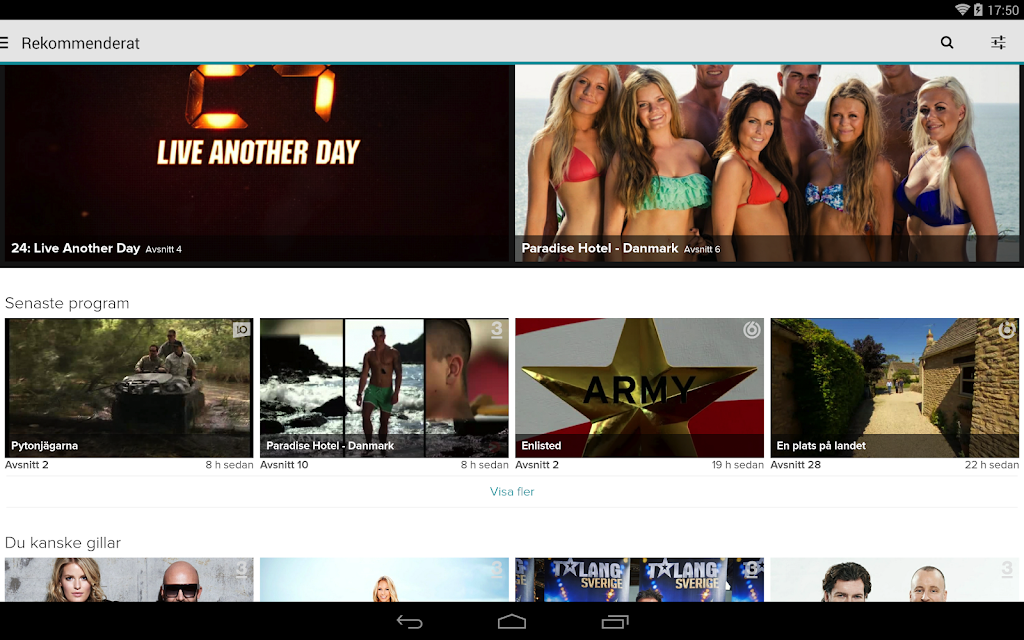Click the clock showing 17:50
Screen dimensions: 1024x640
click(1002, 10)
